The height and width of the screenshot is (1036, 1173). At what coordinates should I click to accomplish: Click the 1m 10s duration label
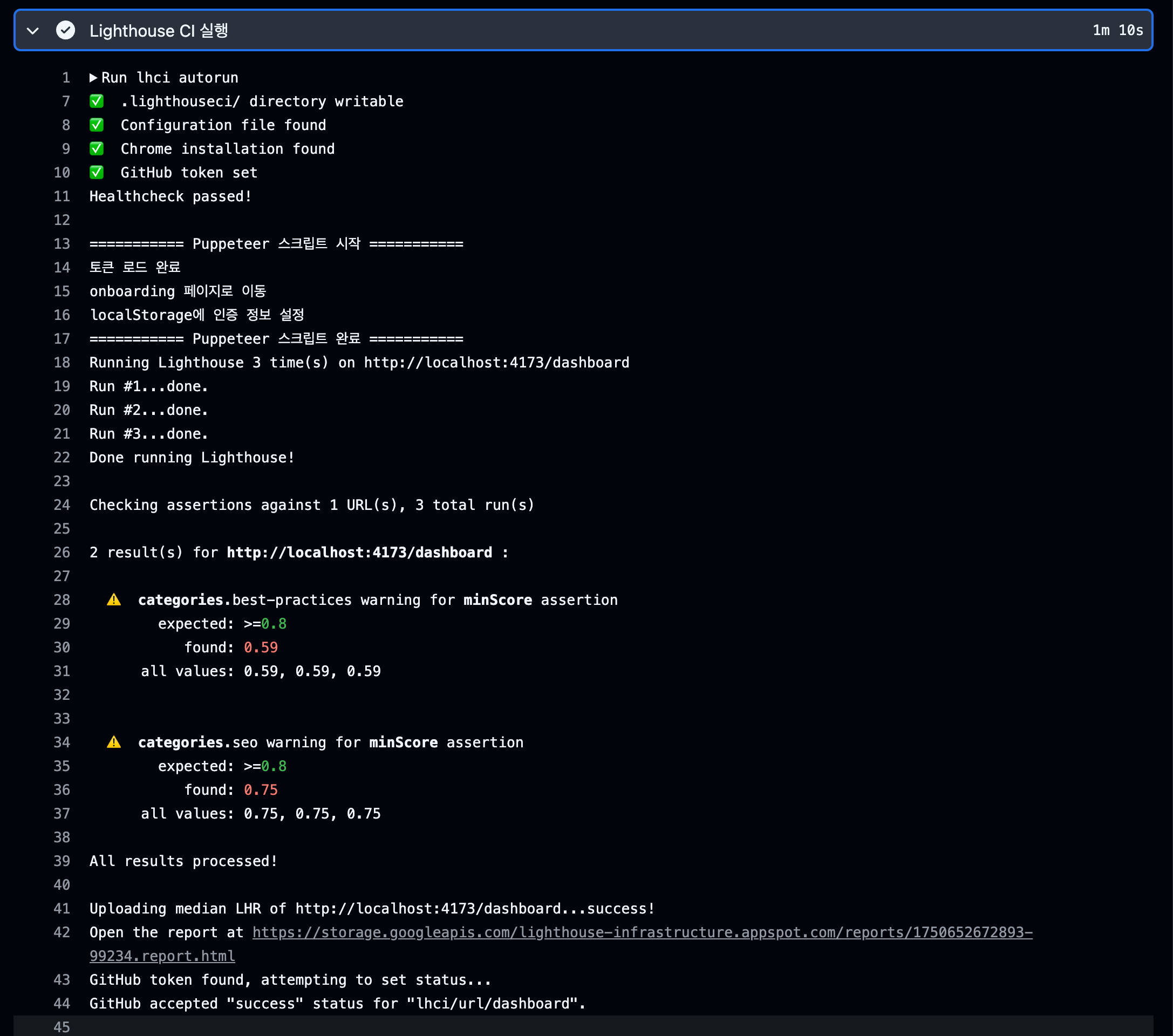click(x=1117, y=30)
